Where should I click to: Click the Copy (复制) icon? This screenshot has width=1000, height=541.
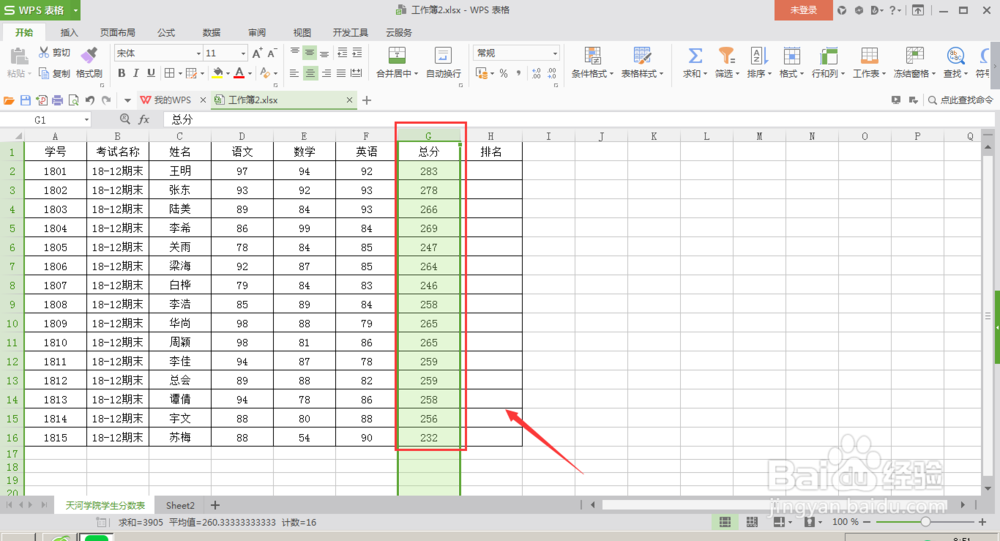point(44,73)
